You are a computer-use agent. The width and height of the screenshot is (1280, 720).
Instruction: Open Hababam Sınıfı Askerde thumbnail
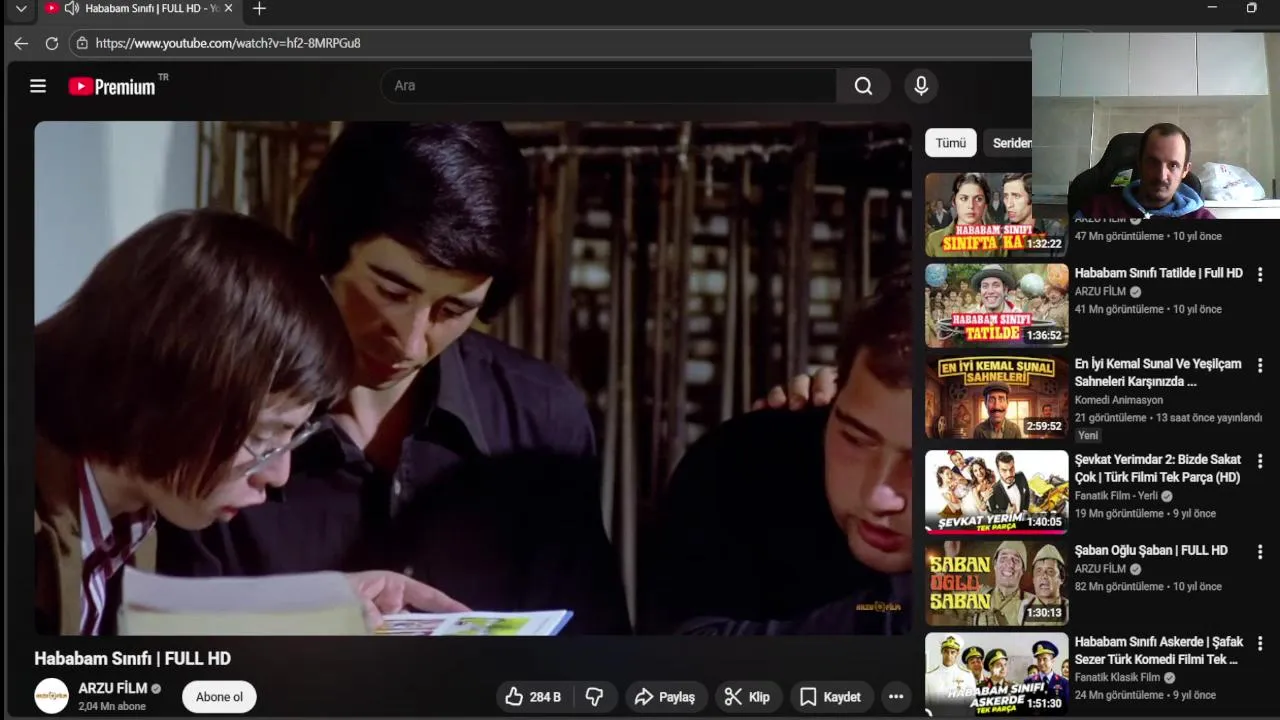(996, 674)
